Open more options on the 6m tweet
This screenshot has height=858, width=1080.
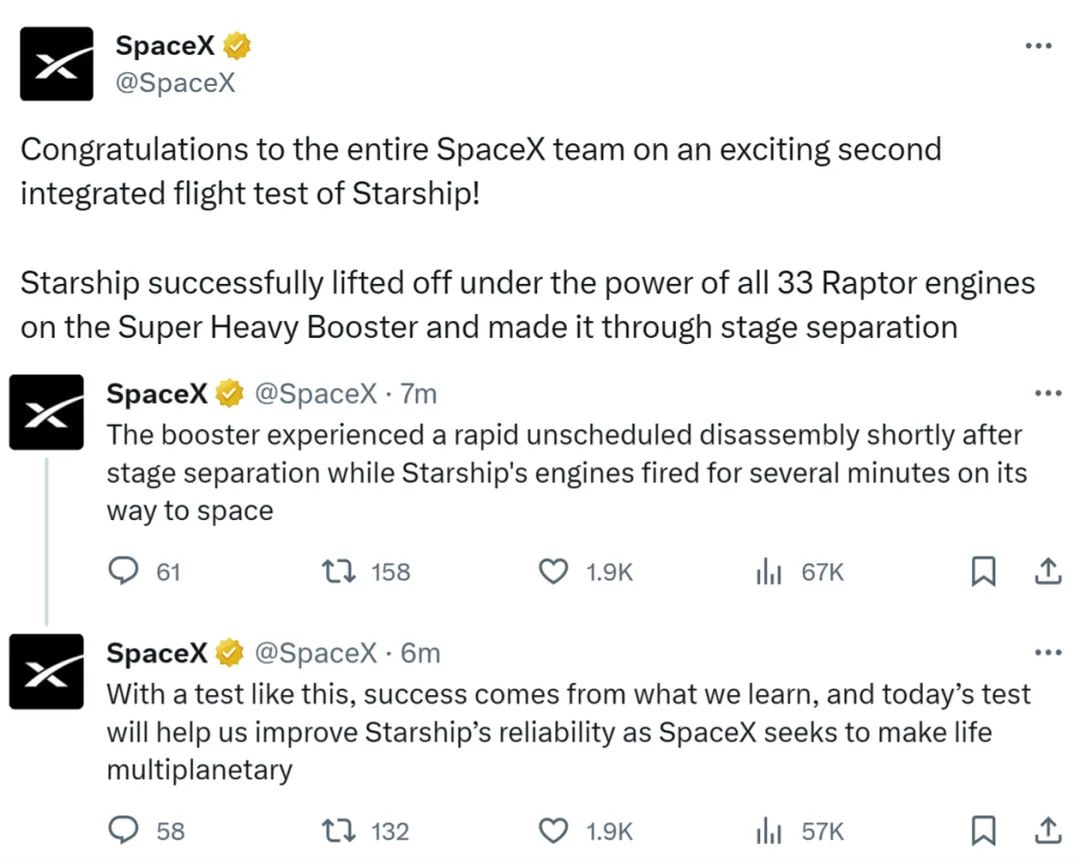1047,653
